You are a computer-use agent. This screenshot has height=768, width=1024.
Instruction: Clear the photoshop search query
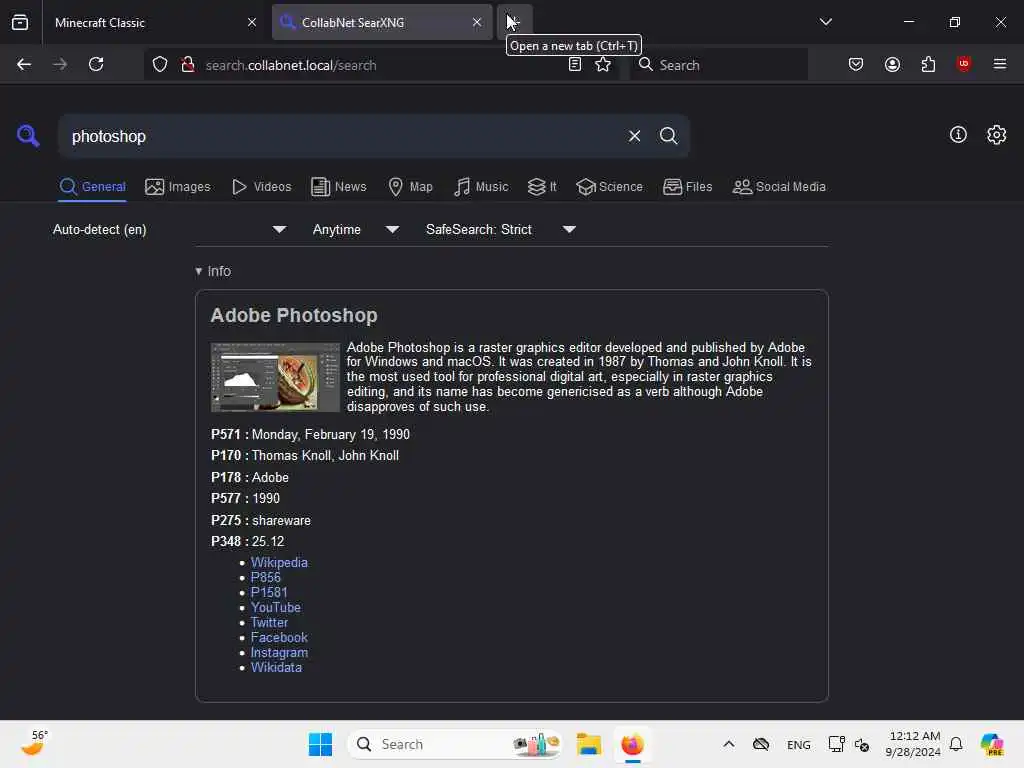coord(634,136)
